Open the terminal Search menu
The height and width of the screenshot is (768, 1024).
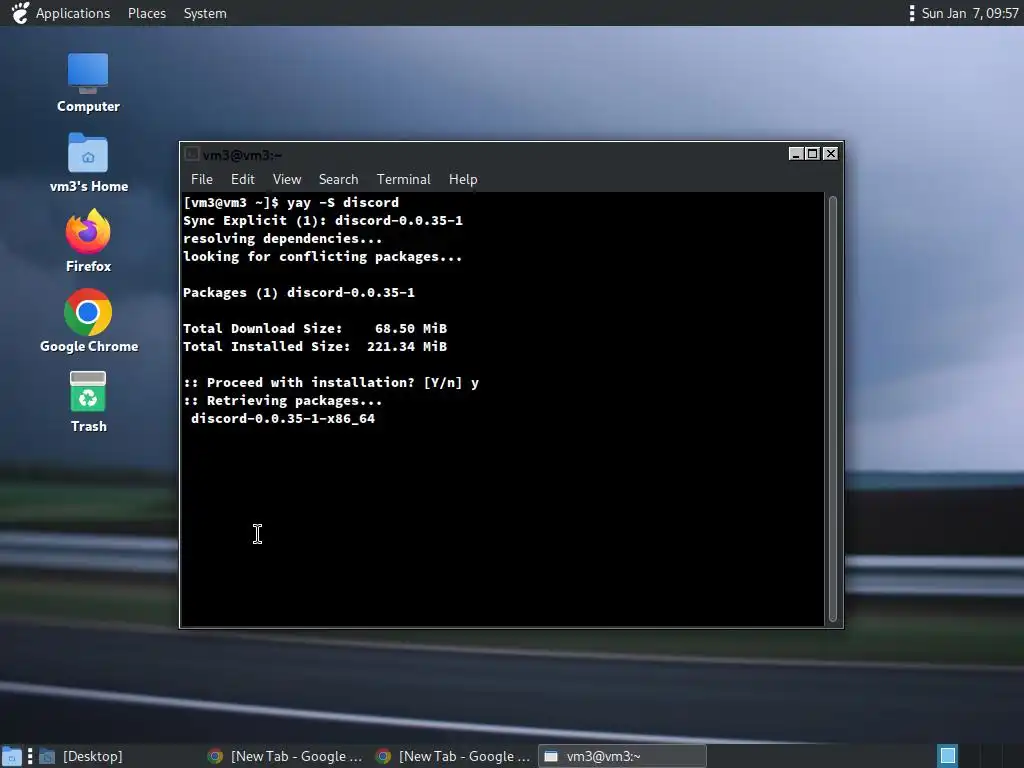pyautogui.click(x=338, y=179)
